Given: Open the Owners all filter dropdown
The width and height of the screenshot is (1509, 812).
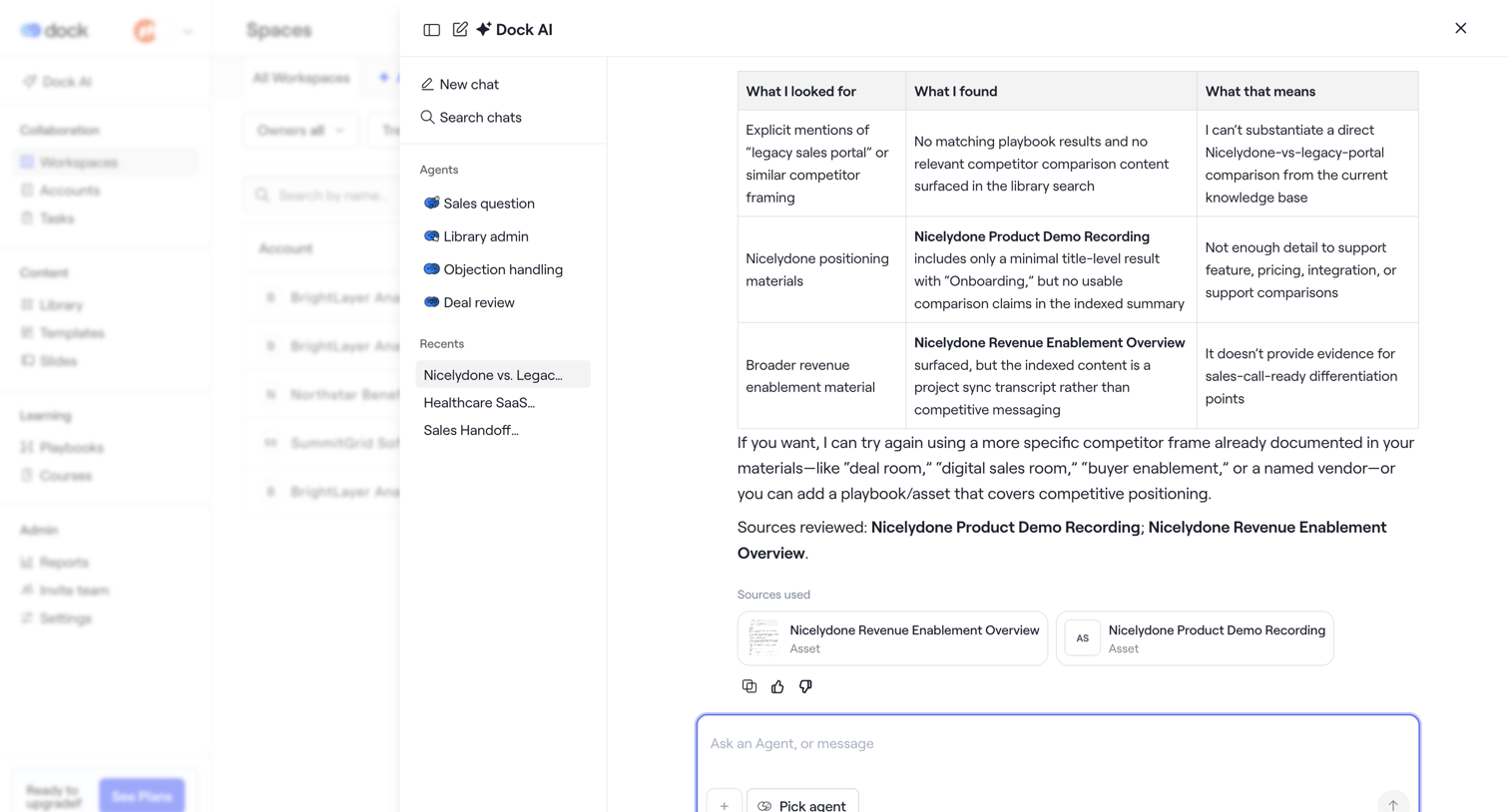Looking at the screenshot, I should tap(300, 131).
